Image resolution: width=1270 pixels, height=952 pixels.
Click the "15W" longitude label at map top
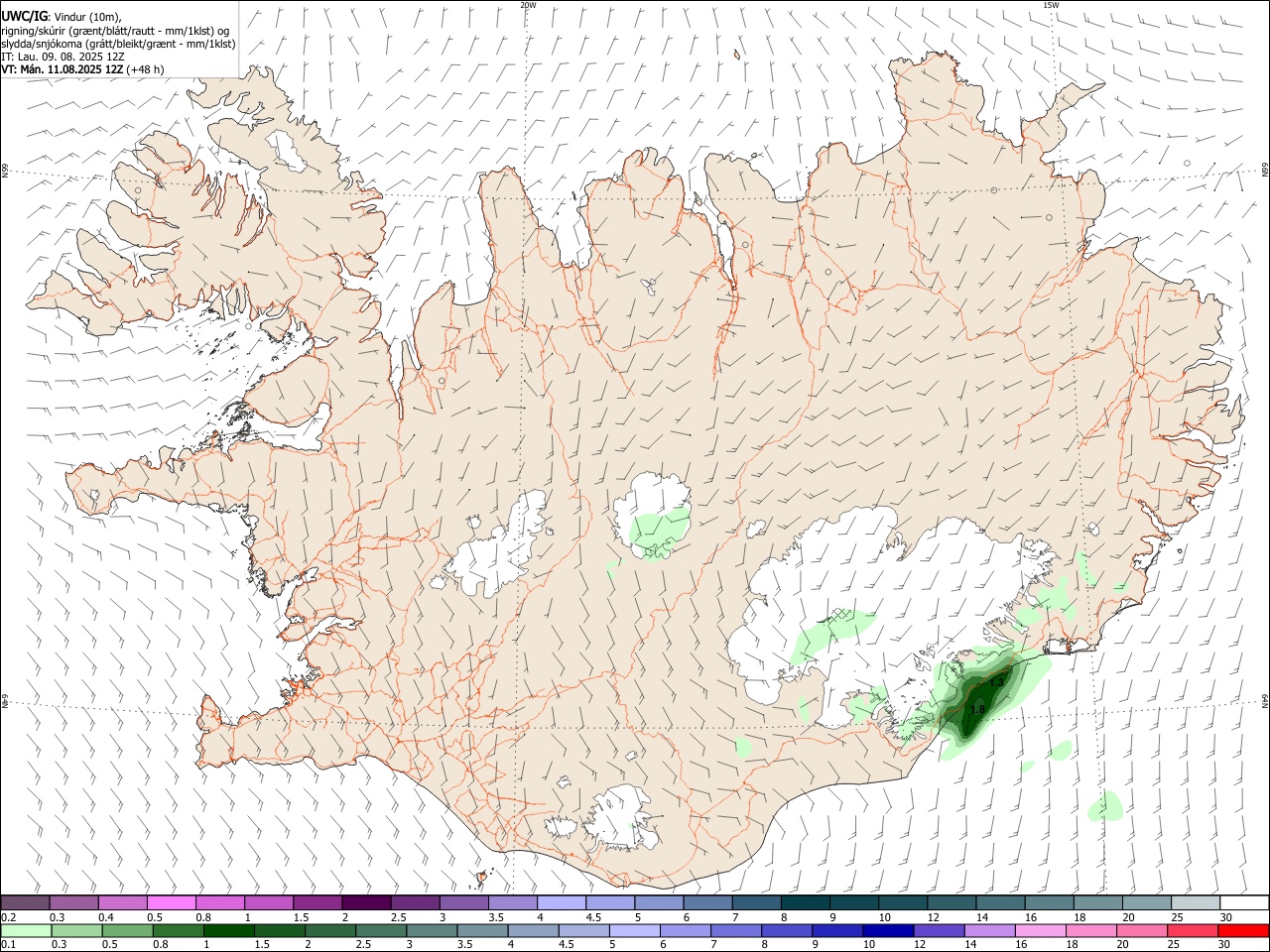[x=1050, y=5]
